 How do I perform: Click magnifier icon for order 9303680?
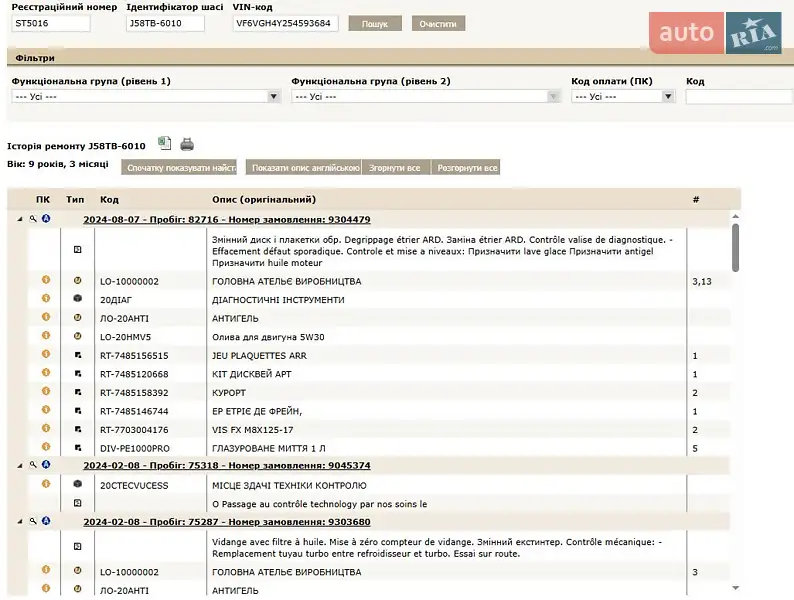33,521
